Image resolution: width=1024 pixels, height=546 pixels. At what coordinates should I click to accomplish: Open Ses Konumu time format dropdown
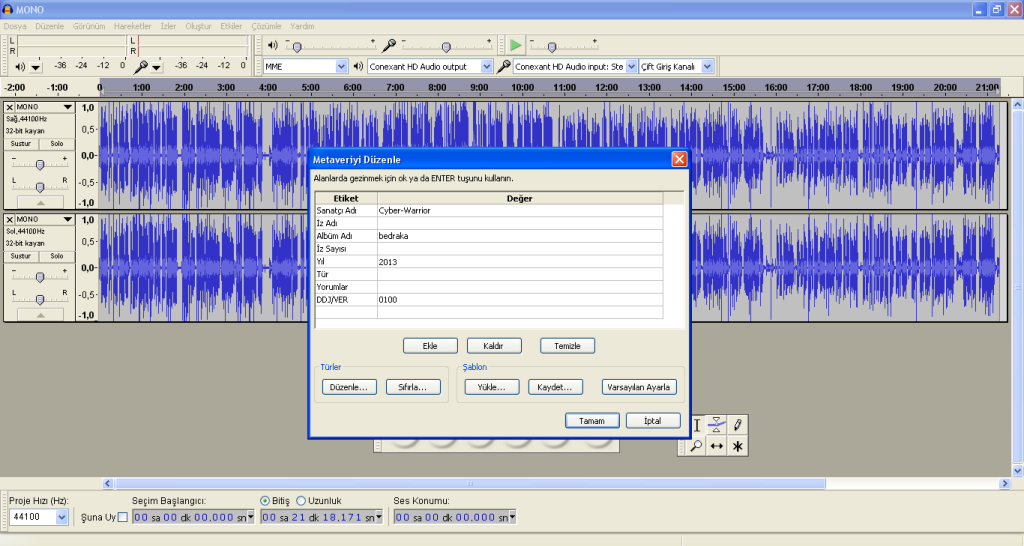pyautogui.click(x=513, y=517)
